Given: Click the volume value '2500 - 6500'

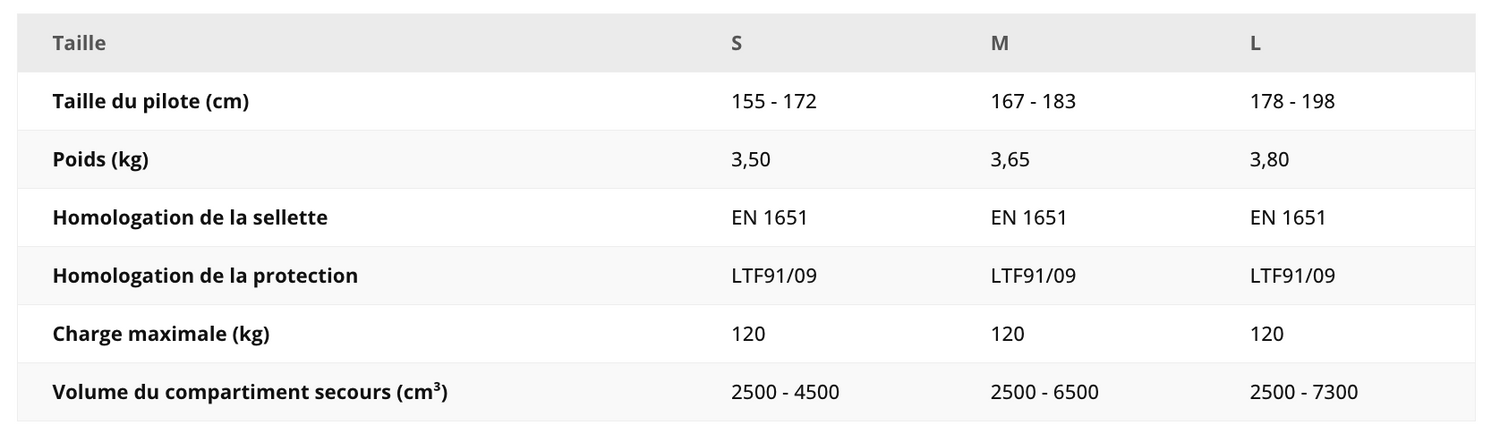Looking at the screenshot, I should tap(1044, 391).
